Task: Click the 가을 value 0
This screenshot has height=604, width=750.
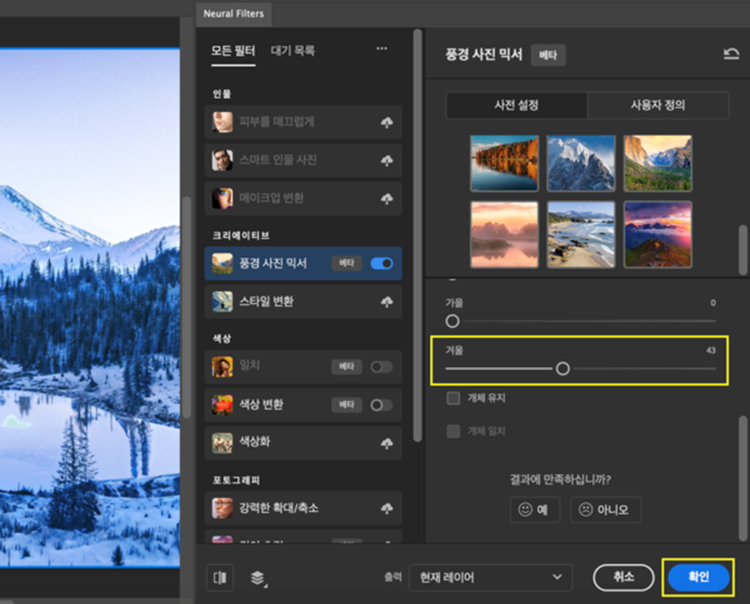Action: (713, 303)
